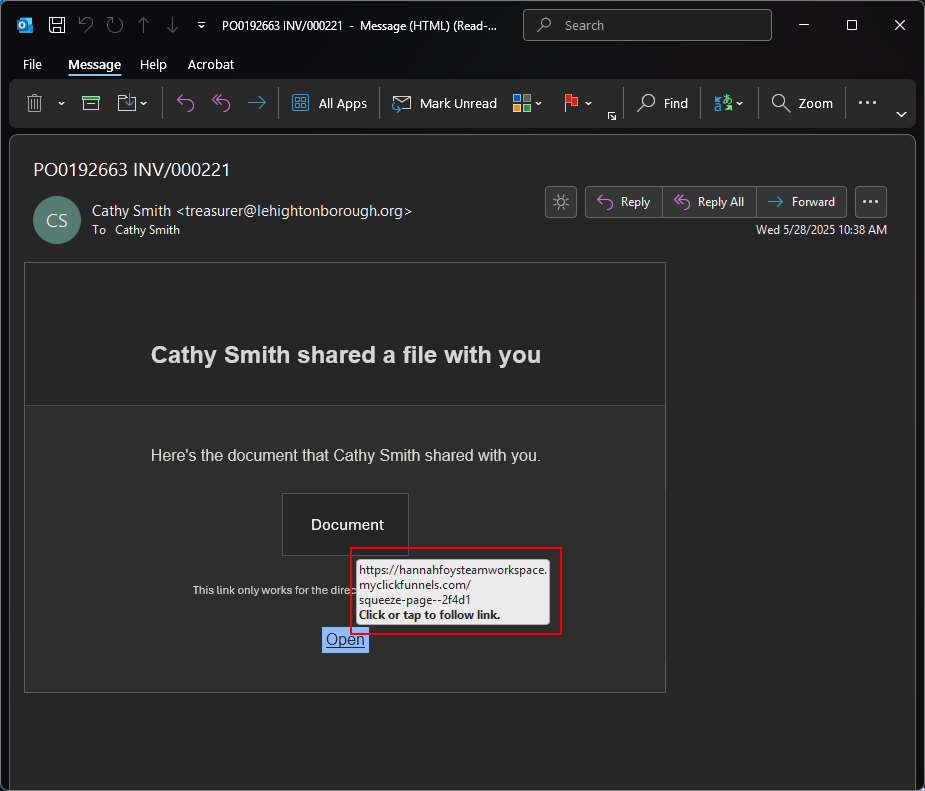Open the Move folder dropdown arrow

click(143, 103)
